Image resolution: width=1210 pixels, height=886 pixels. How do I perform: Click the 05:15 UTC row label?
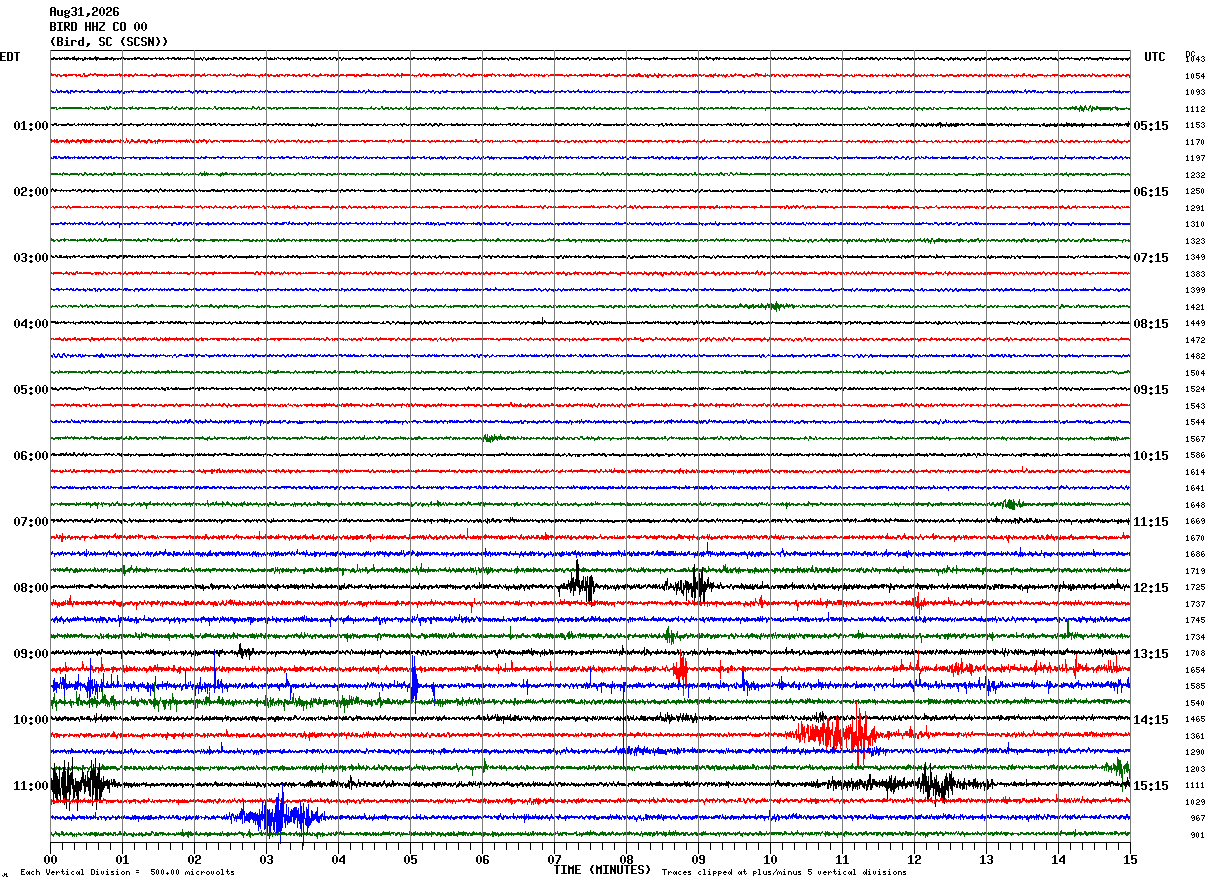(x=1151, y=126)
